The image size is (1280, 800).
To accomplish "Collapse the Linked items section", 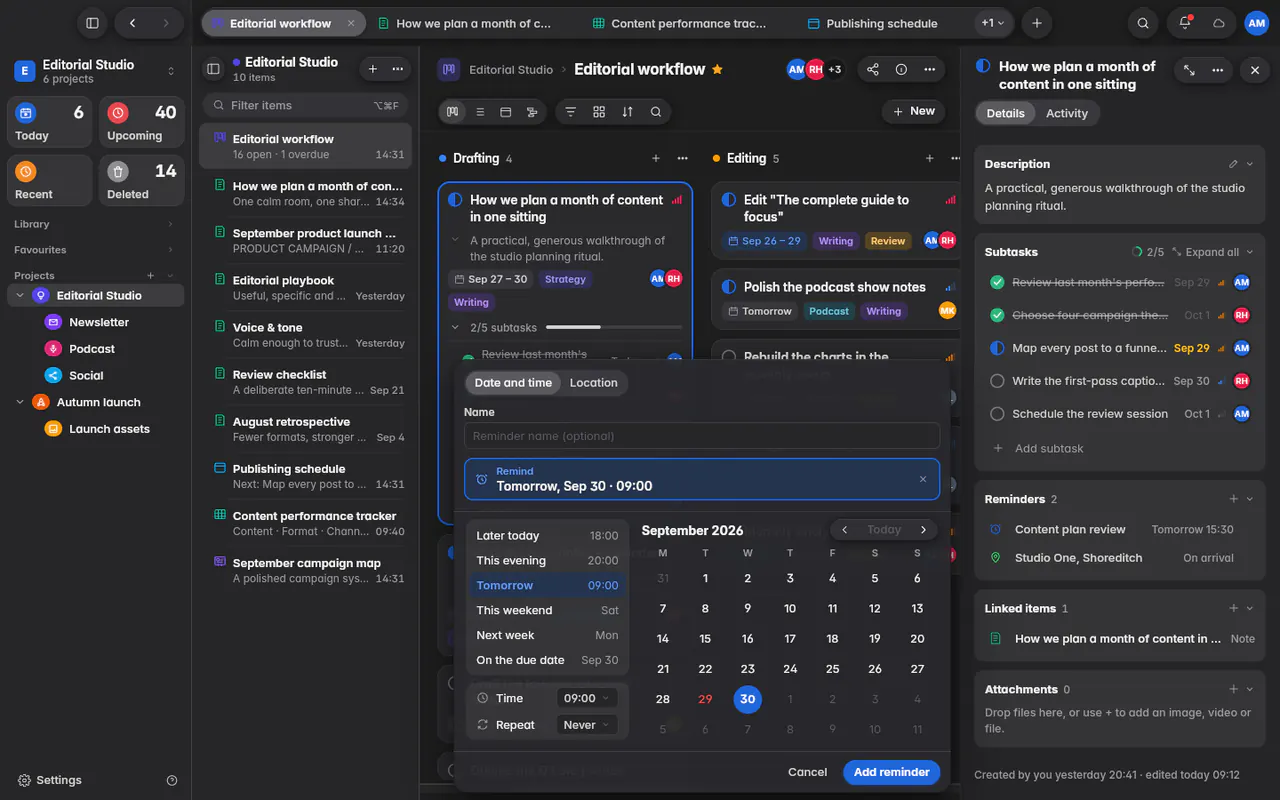I will (1249, 608).
